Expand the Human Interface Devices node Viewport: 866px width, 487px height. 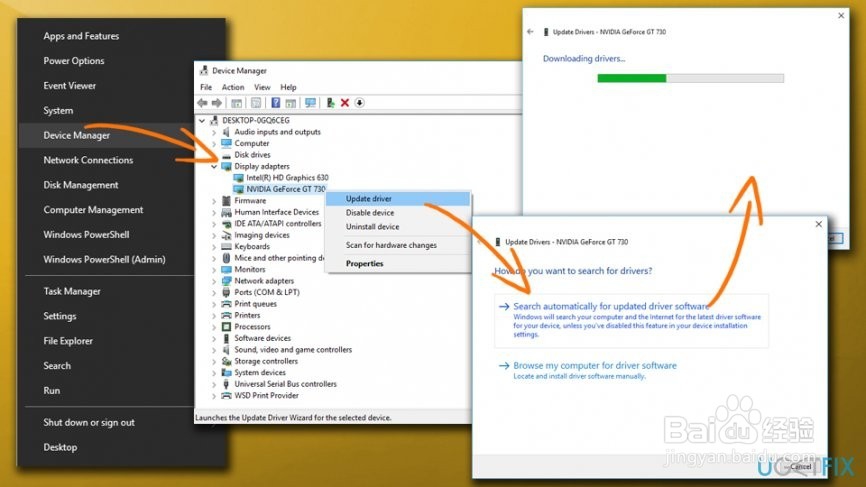(x=214, y=212)
